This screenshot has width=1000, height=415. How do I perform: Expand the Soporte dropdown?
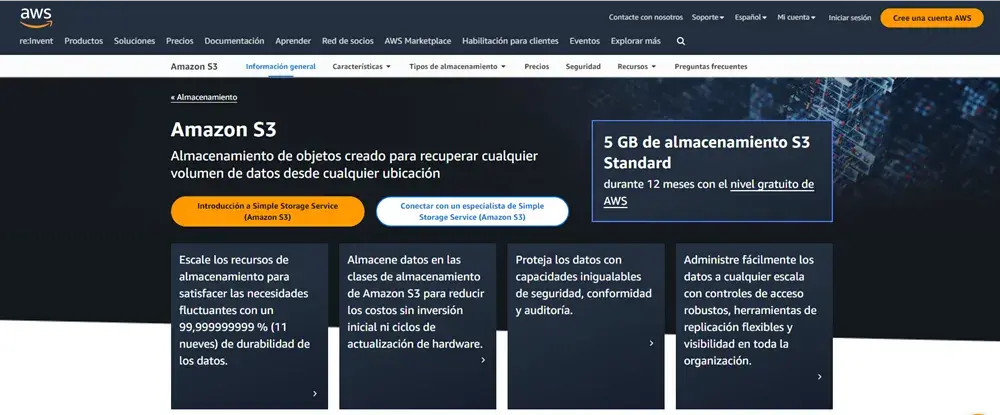click(708, 17)
